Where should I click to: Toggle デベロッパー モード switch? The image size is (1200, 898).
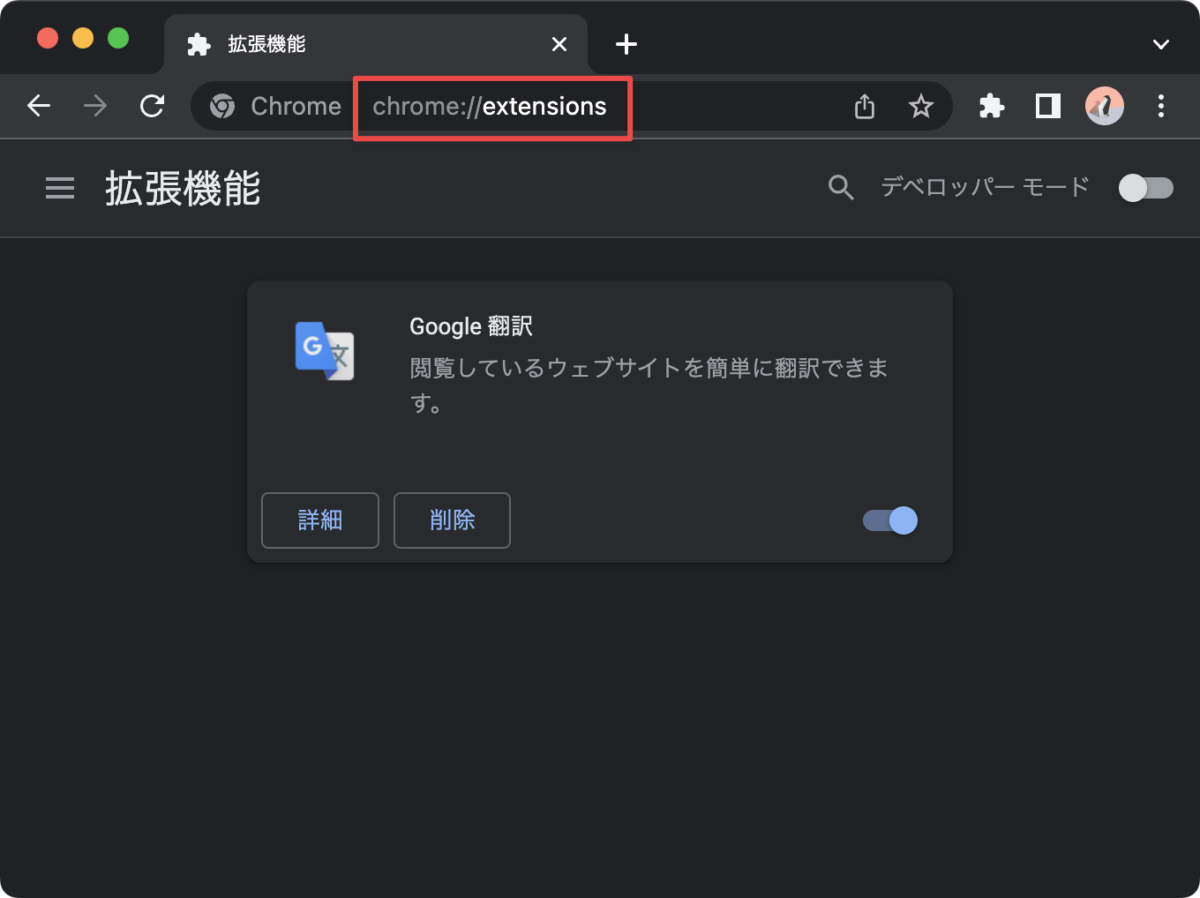(x=1146, y=187)
